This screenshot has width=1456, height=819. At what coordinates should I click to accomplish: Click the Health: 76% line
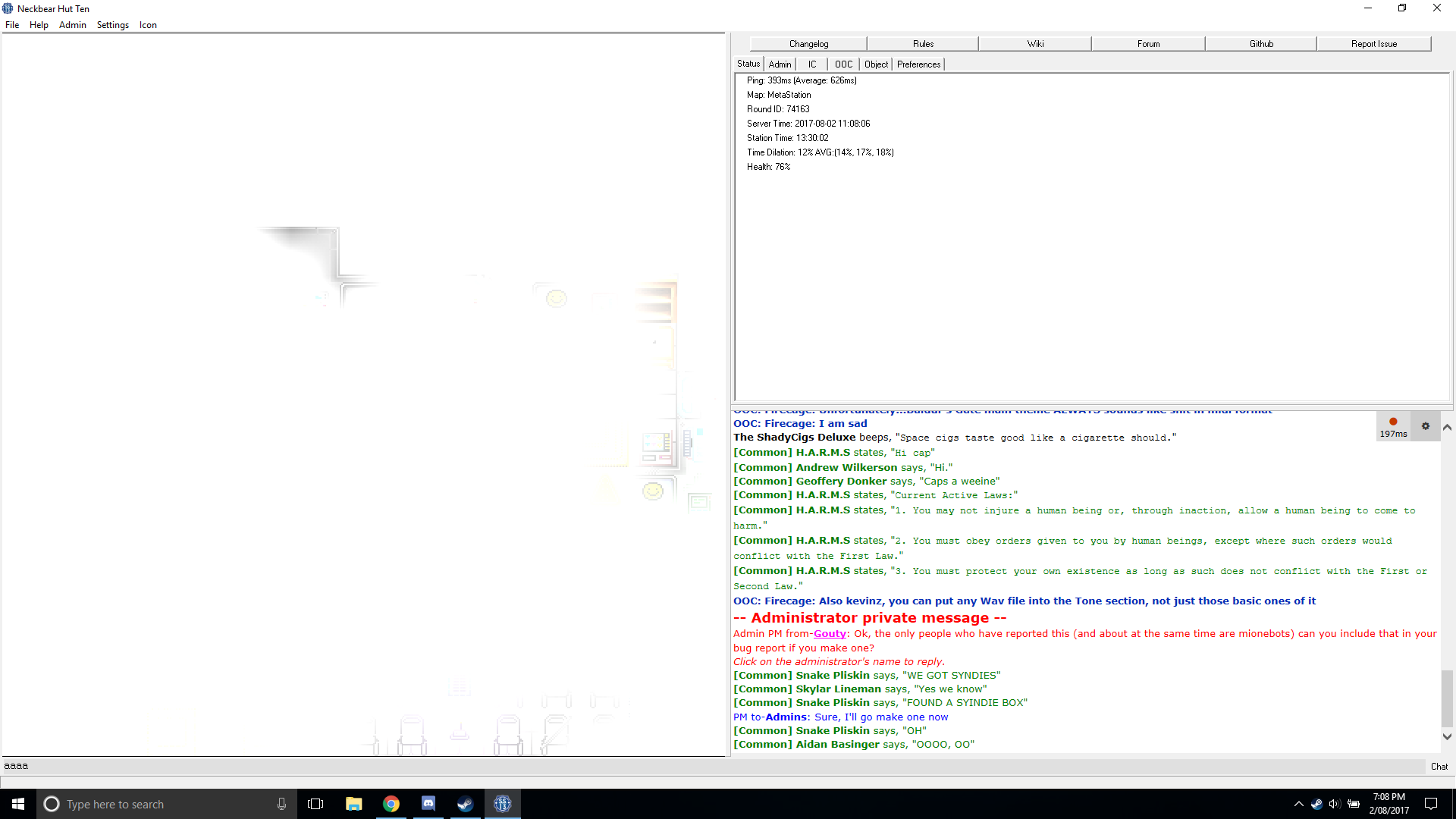click(768, 167)
